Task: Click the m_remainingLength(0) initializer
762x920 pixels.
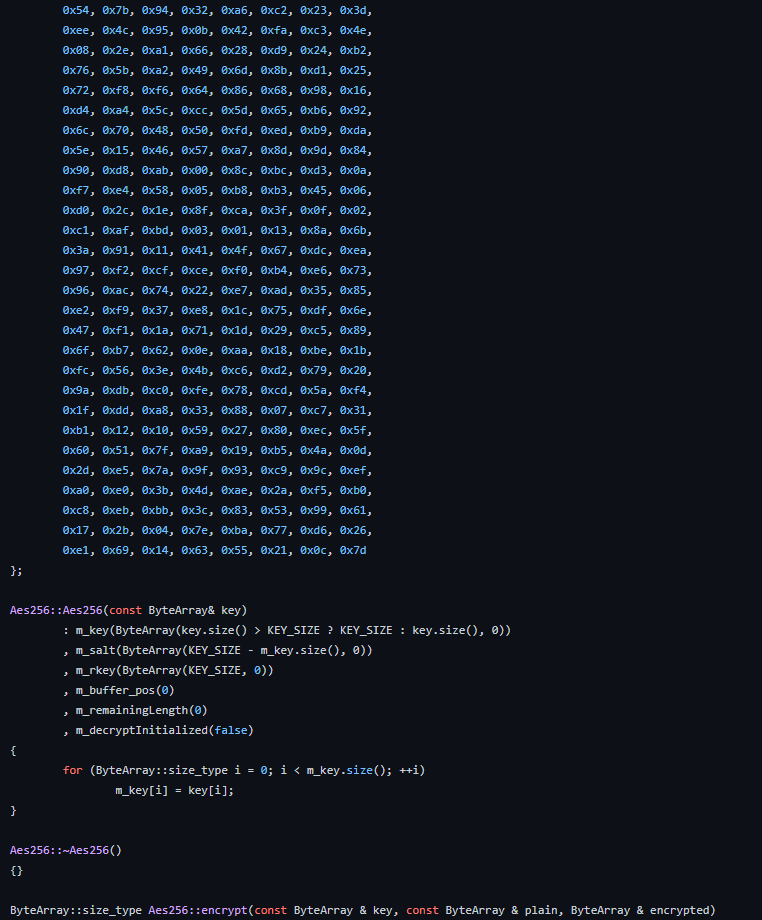Action: [x=141, y=710]
